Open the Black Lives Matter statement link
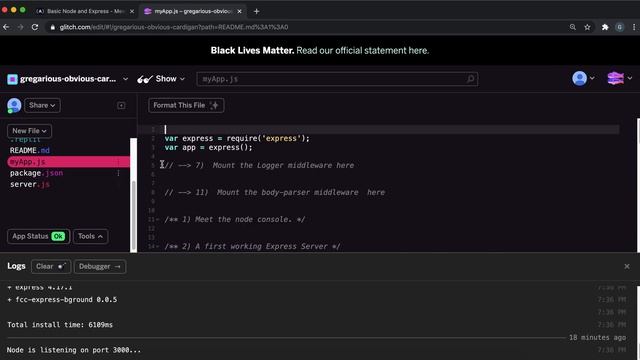Image resolution: width=640 pixels, height=360 pixels. 362,51
